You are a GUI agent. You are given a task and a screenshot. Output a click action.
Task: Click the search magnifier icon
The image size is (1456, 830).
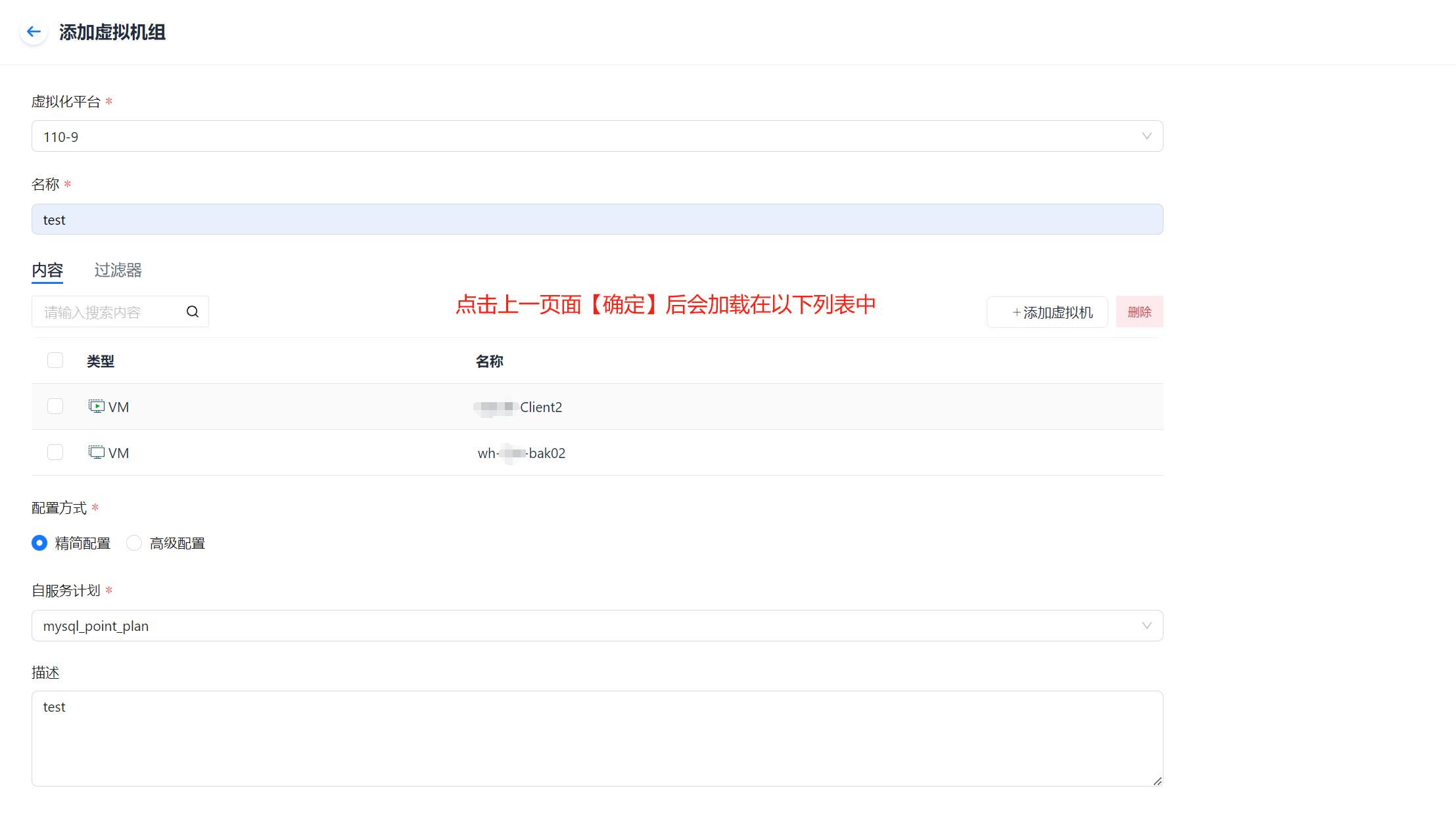point(193,311)
